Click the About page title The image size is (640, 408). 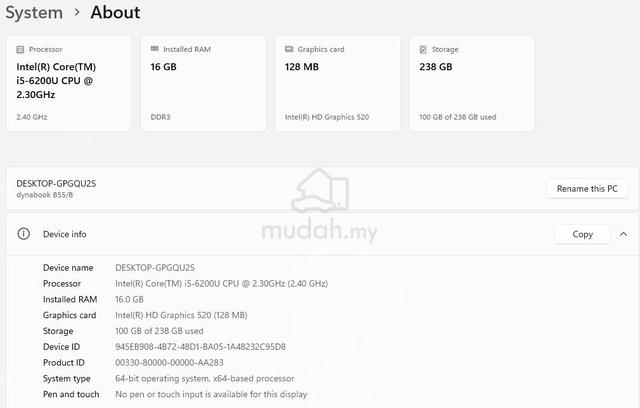pyautogui.click(x=115, y=12)
